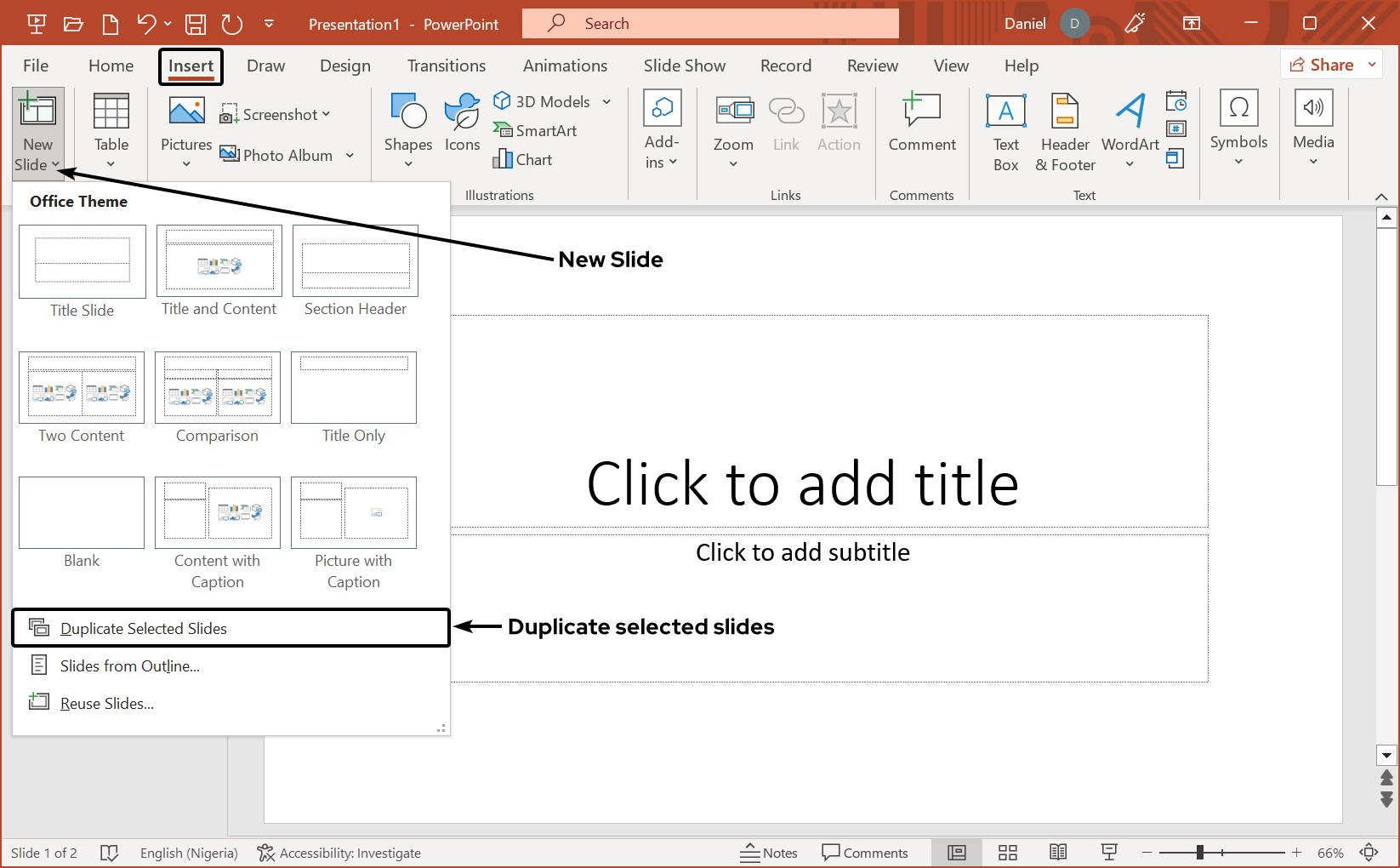Open the Slide Show ribbon tab
The width and height of the screenshot is (1400, 868).
[x=685, y=66]
